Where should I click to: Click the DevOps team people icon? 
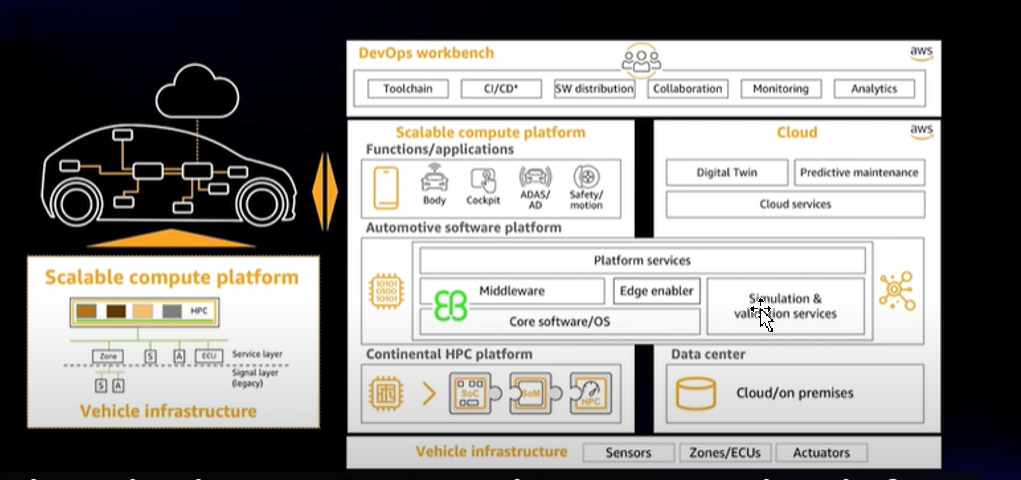tap(641, 60)
